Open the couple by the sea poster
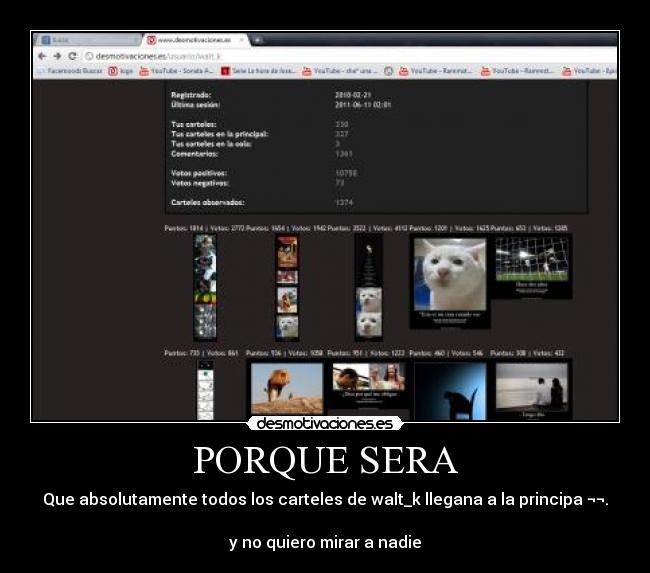The image size is (650, 573). (532, 389)
